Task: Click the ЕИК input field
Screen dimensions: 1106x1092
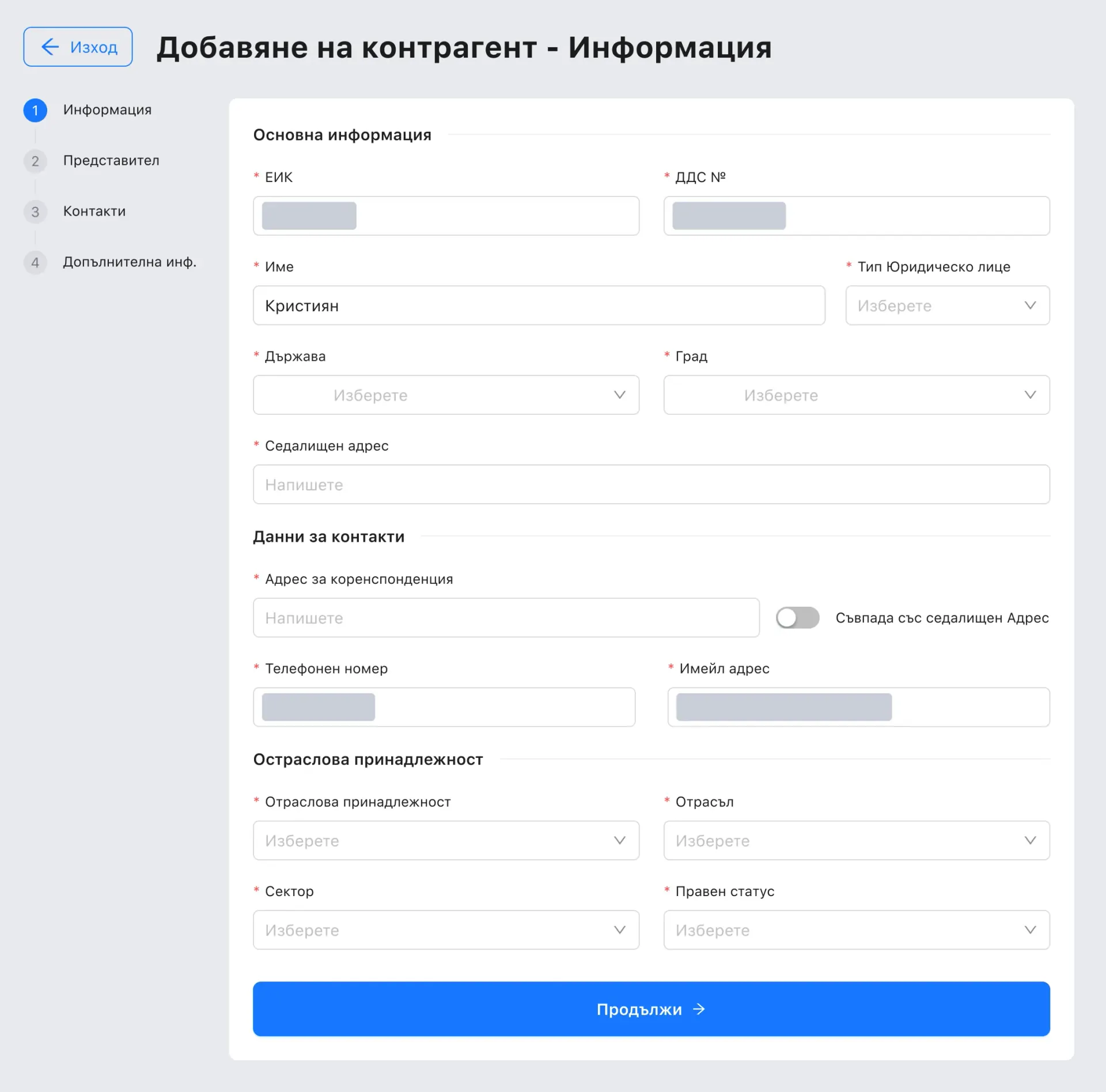Action: (446, 216)
